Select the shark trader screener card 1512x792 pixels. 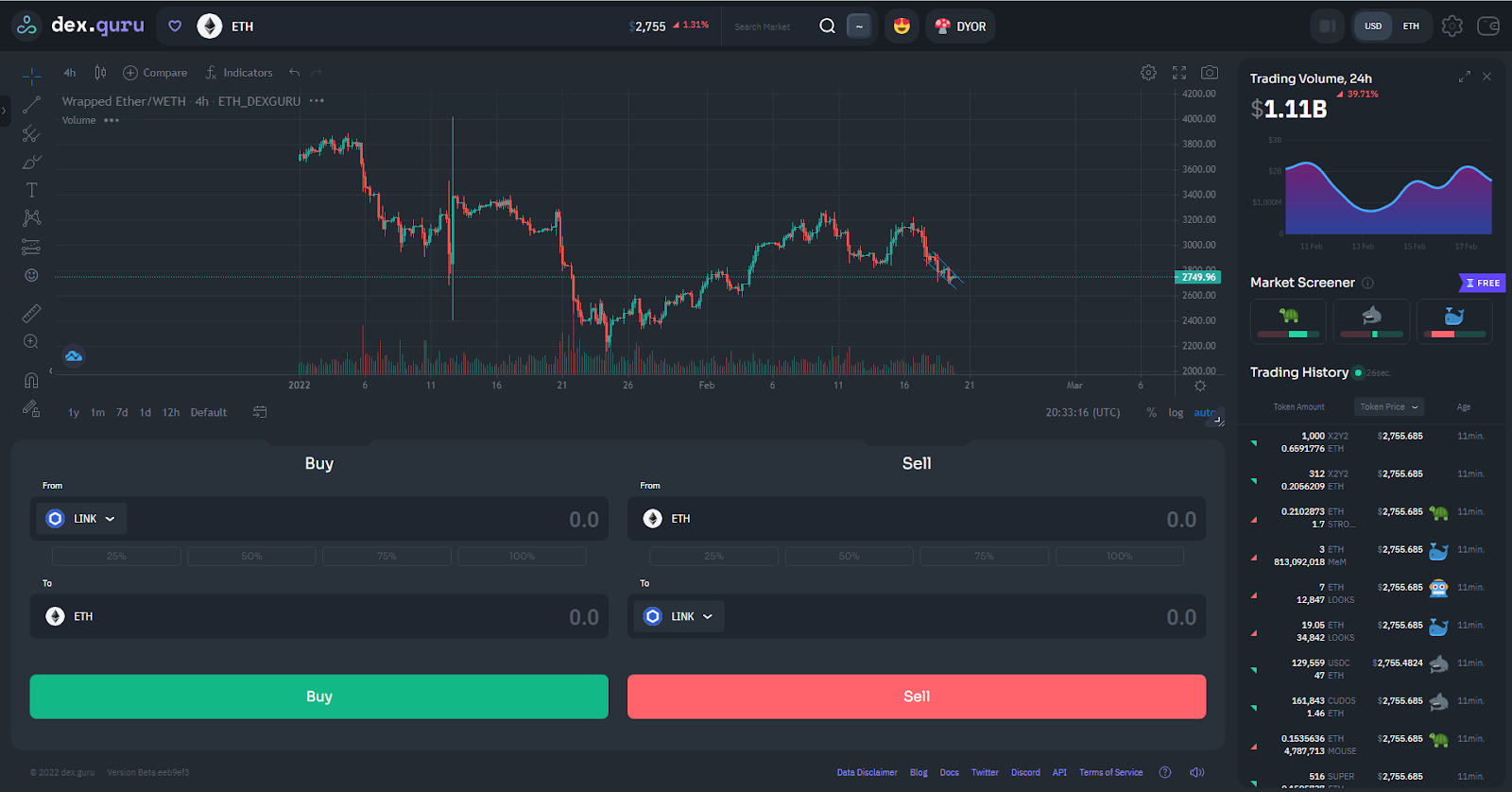[x=1371, y=321]
